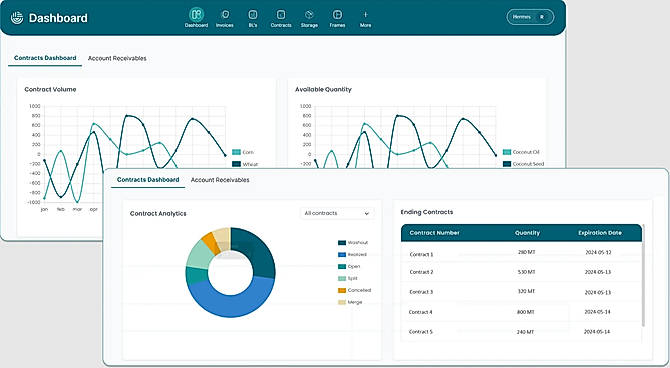Select the Contract 4 row name
The height and width of the screenshot is (368, 670).
tap(420, 312)
